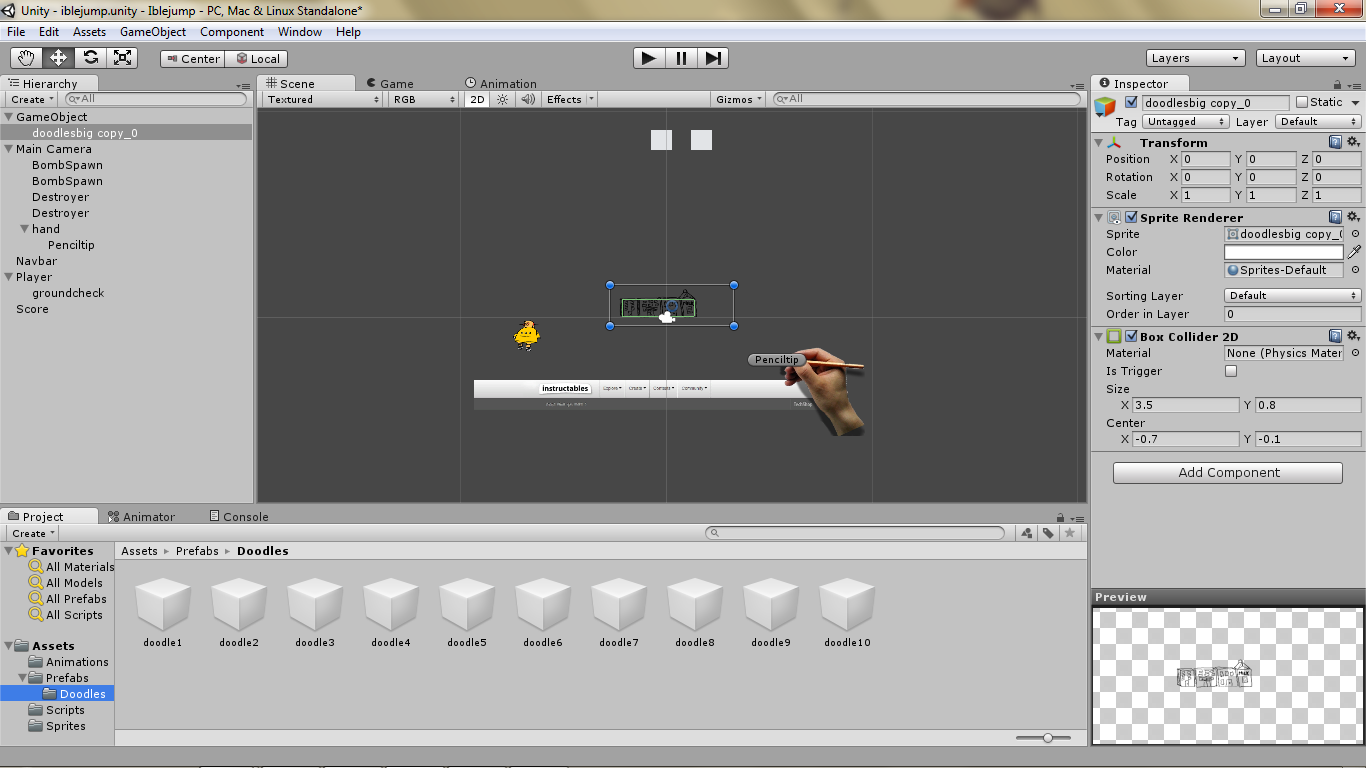Image resolution: width=1366 pixels, height=768 pixels.
Task: Start the game with the Play button
Action: click(x=649, y=58)
